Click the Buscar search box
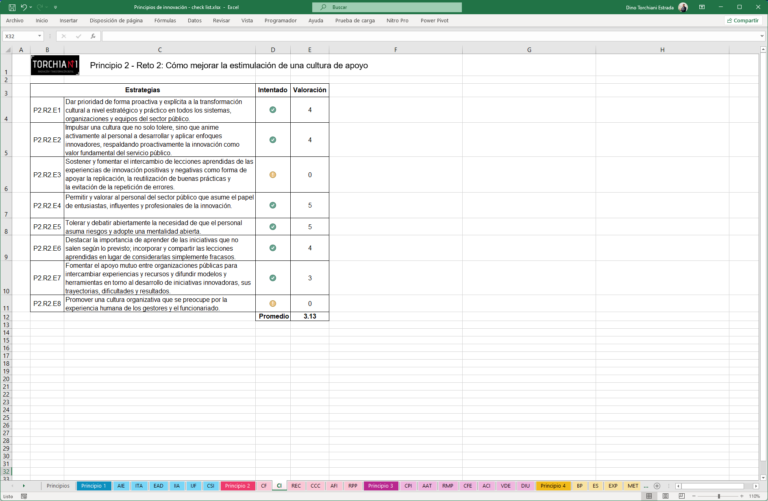Image resolution: width=768 pixels, height=501 pixels. 387,7
